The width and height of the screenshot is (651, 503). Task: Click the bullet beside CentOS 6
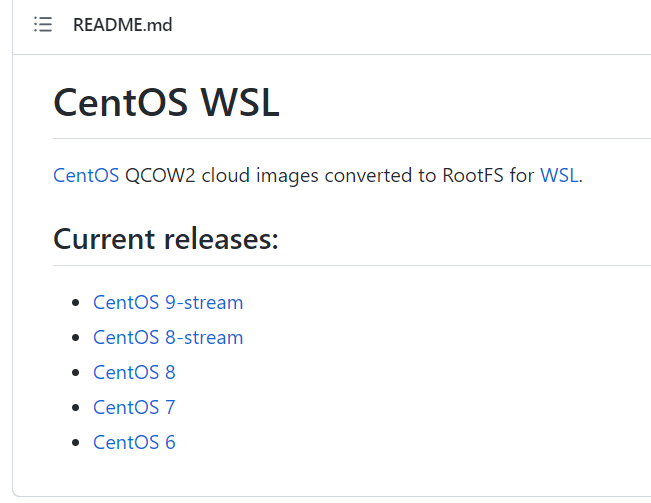click(x=76, y=442)
